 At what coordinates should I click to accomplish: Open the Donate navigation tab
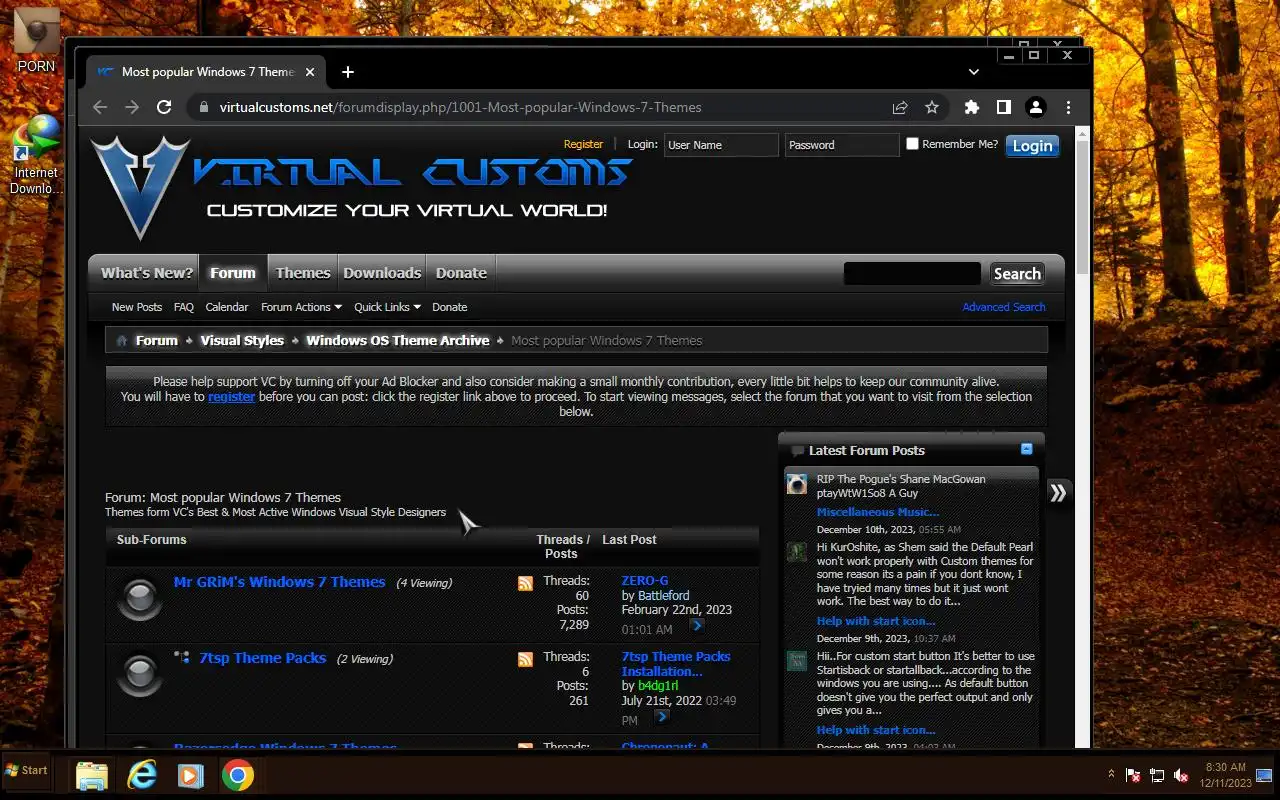(461, 273)
